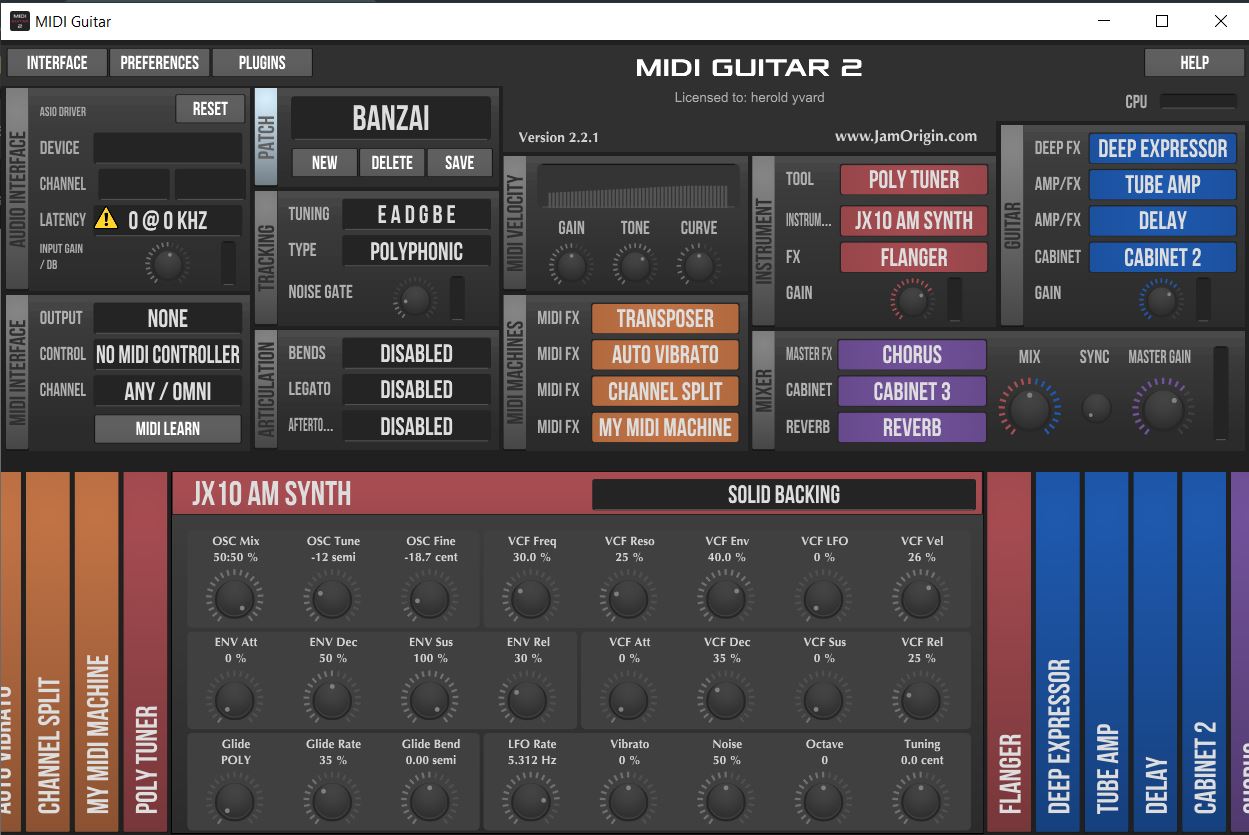Save the BANZAI patch
This screenshot has height=835, width=1249.
coord(459,162)
